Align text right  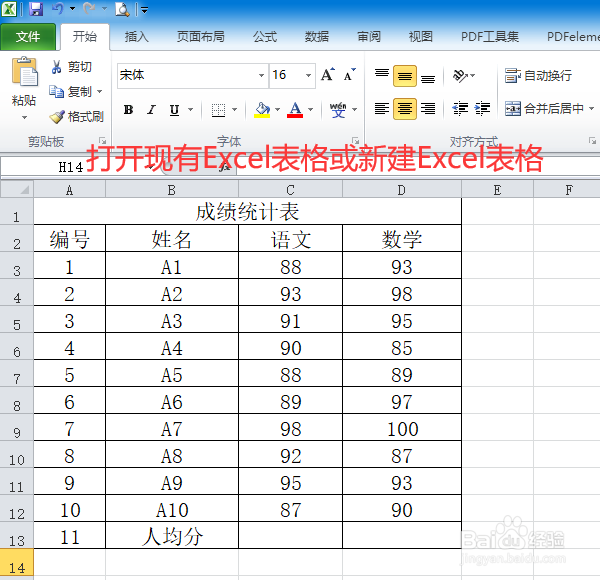click(428, 109)
